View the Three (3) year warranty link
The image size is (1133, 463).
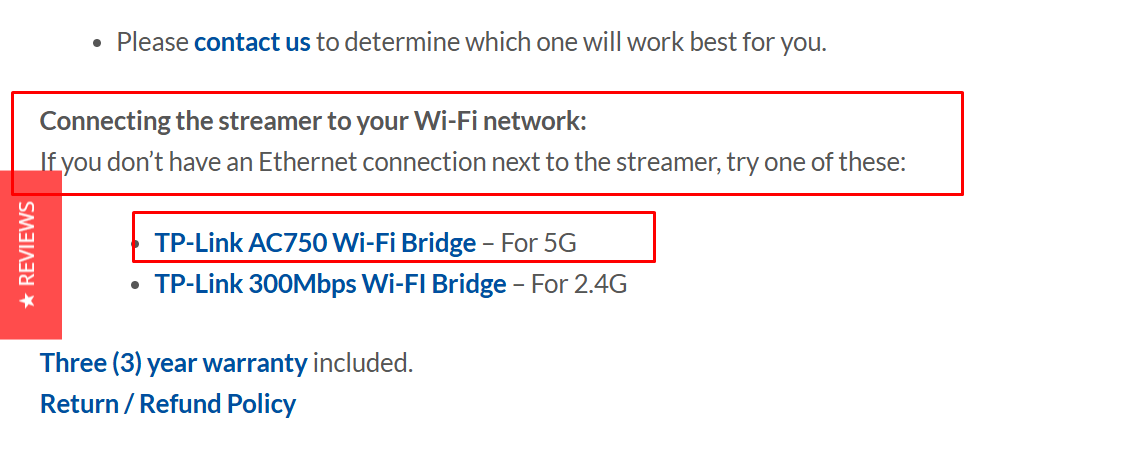coord(173,363)
